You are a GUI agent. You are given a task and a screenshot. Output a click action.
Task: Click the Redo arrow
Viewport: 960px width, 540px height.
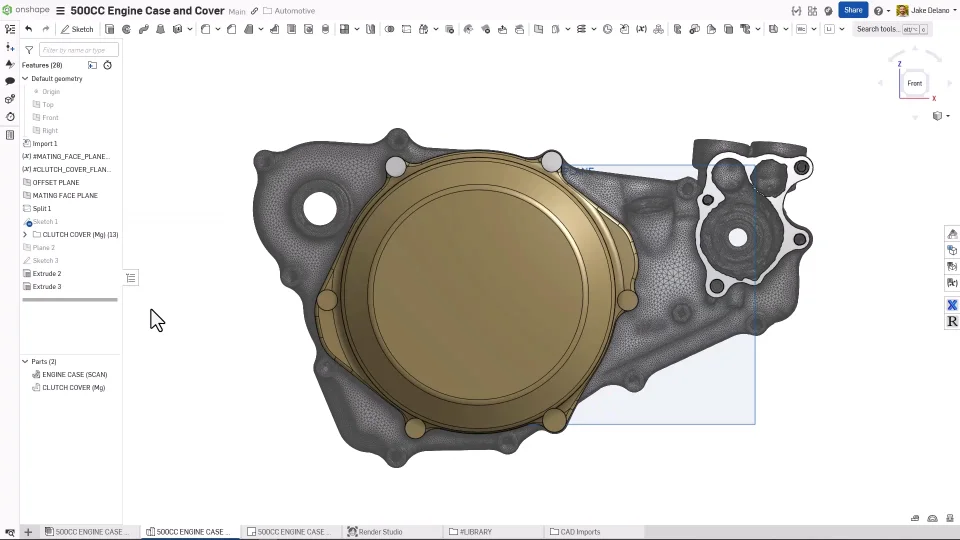click(x=46, y=29)
